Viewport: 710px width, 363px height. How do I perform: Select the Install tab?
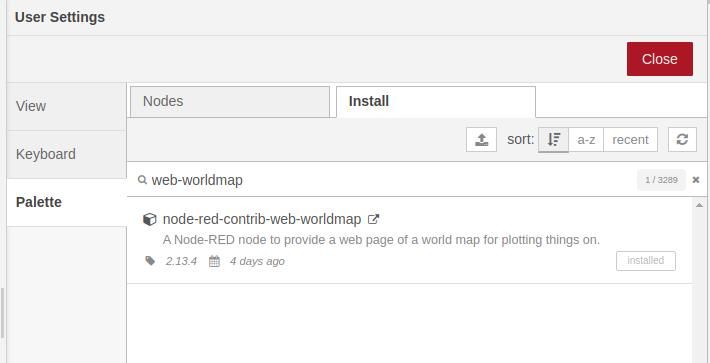coord(436,102)
